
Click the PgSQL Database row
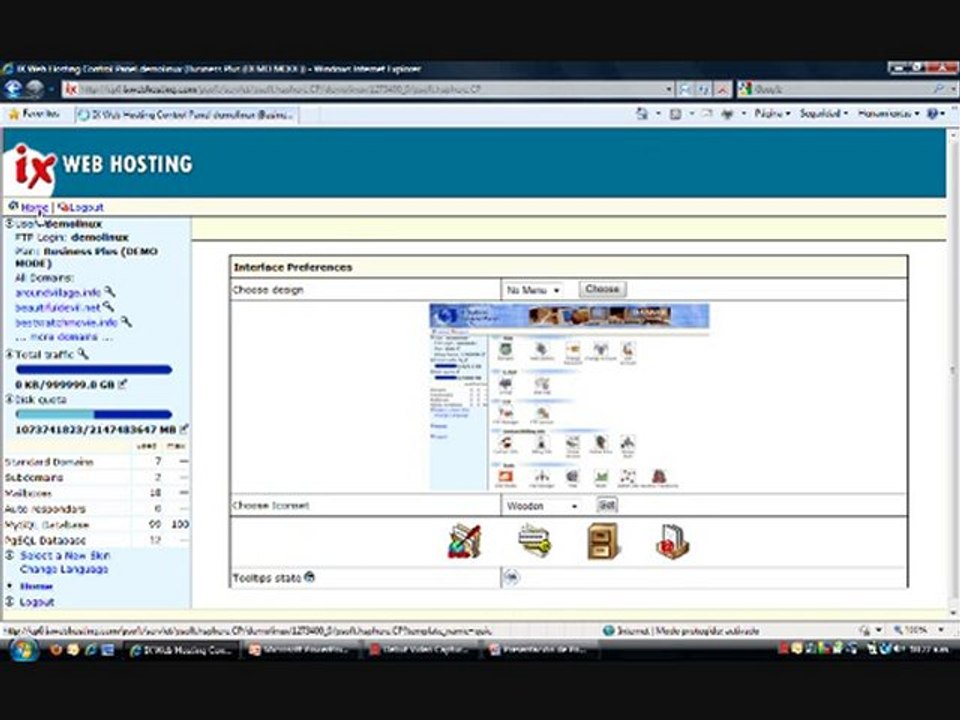(x=97, y=540)
